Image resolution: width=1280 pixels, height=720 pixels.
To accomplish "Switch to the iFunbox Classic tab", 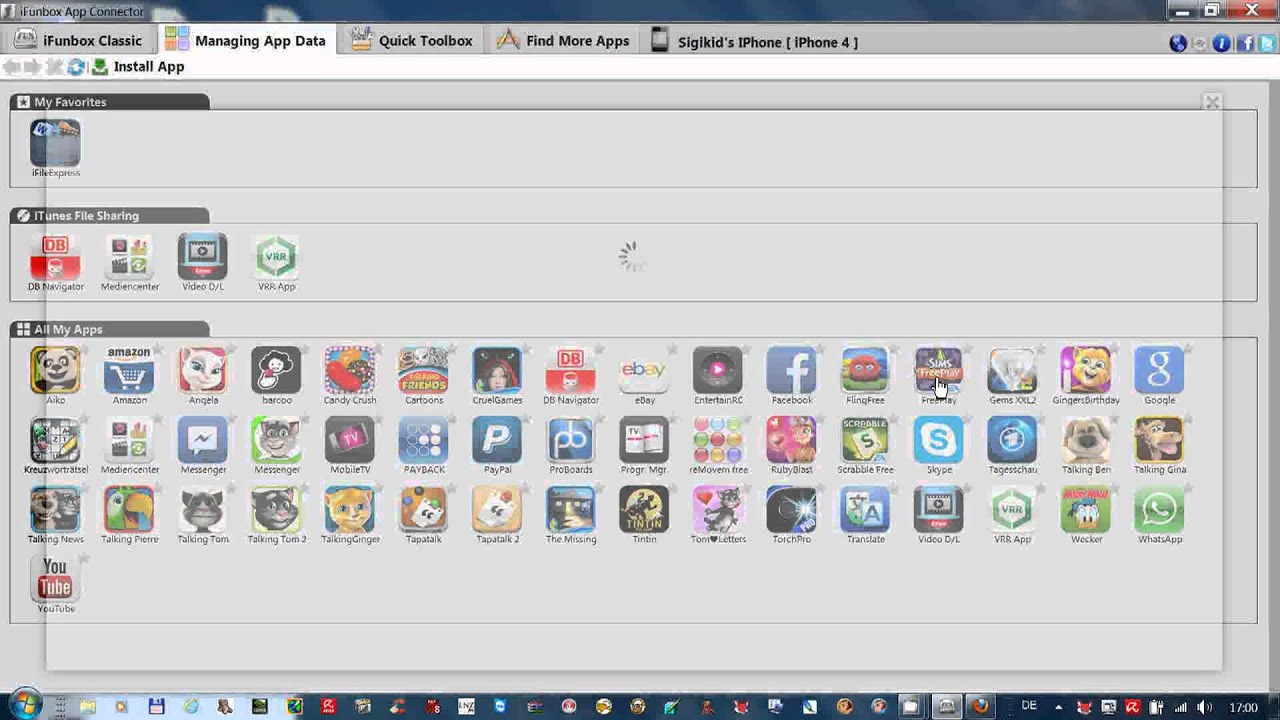I will coord(79,41).
